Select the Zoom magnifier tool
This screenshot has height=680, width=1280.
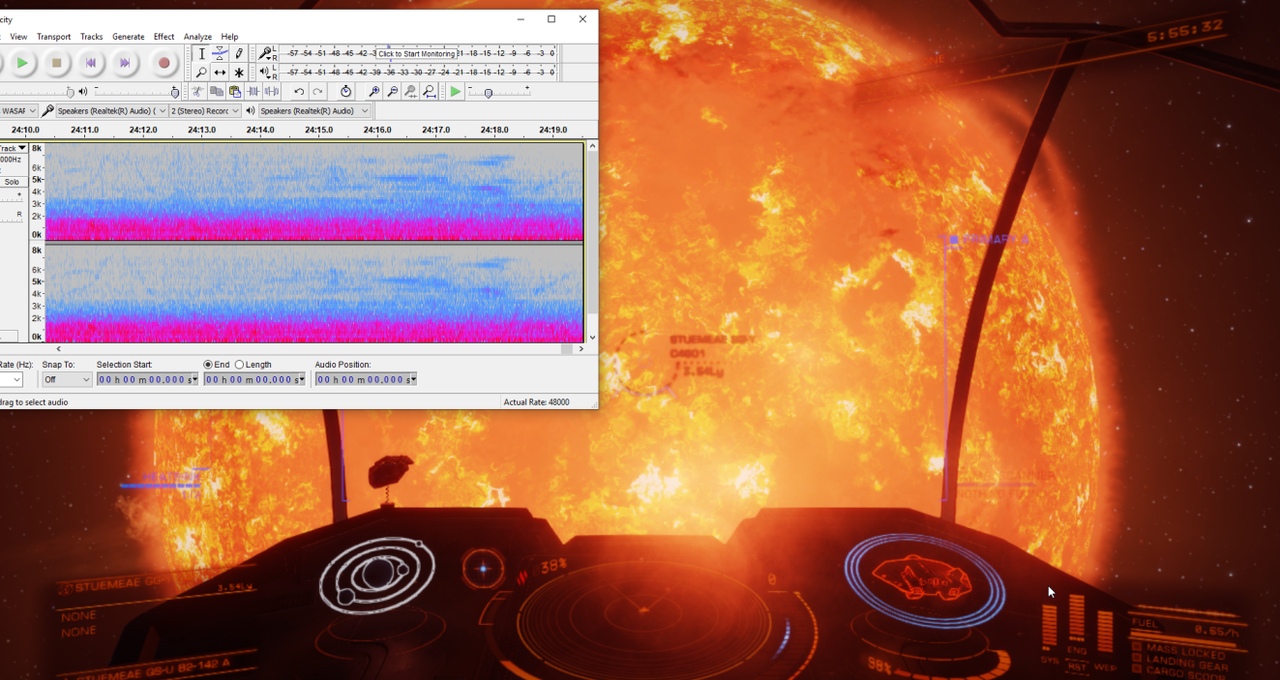click(x=201, y=72)
